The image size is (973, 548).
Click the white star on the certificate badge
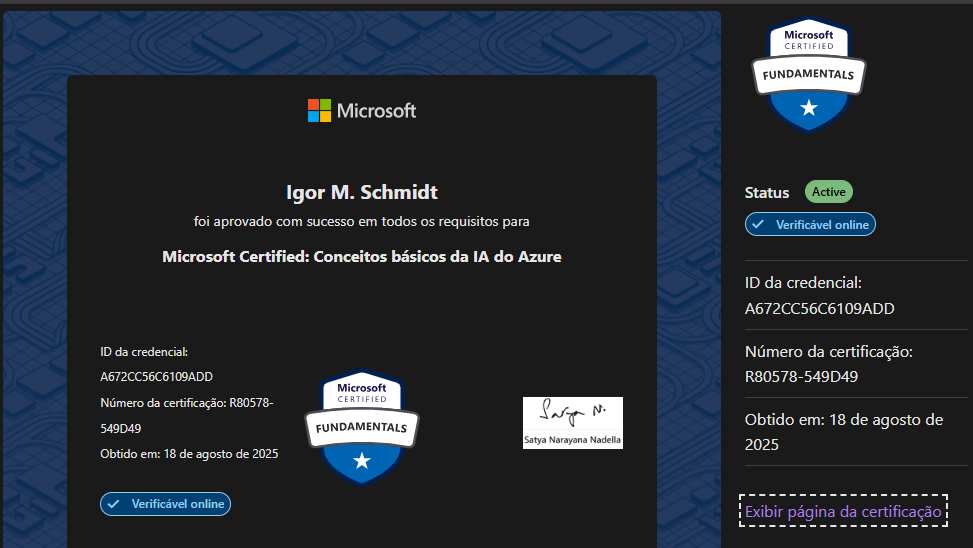(x=362, y=460)
